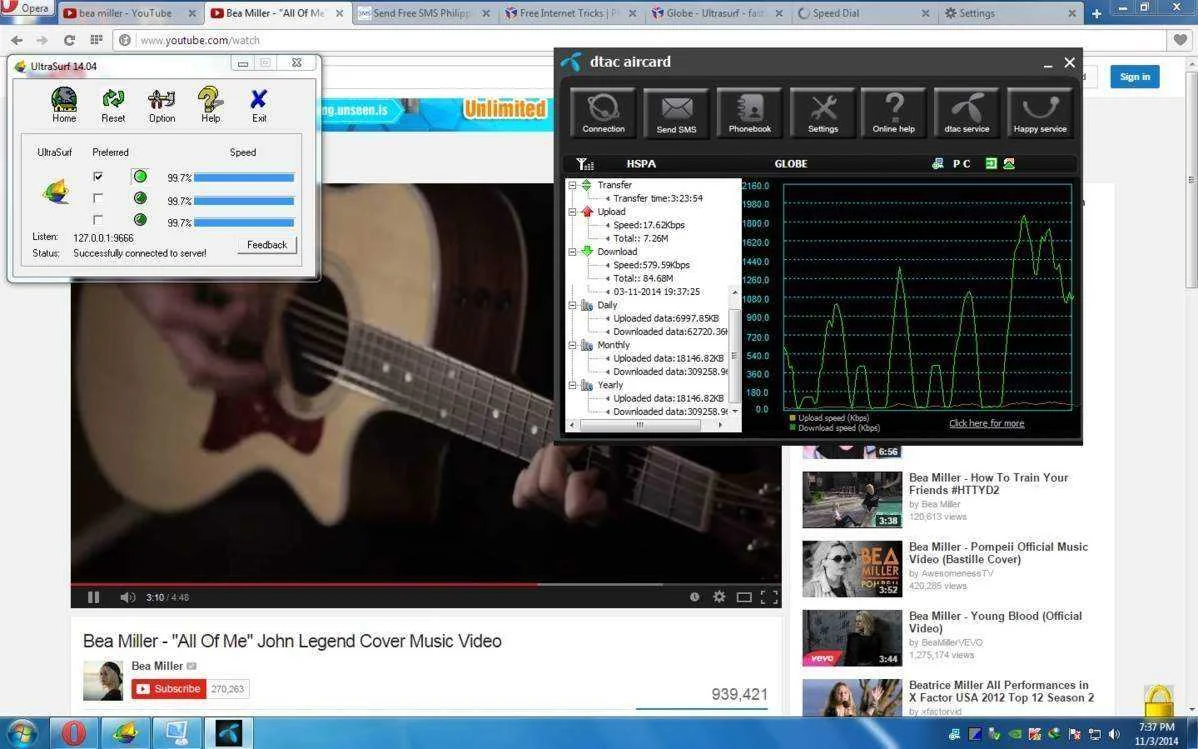The height and width of the screenshot is (749, 1198).
Task: Subscribe to Bea Miller channel
Action: coord(169,689)
